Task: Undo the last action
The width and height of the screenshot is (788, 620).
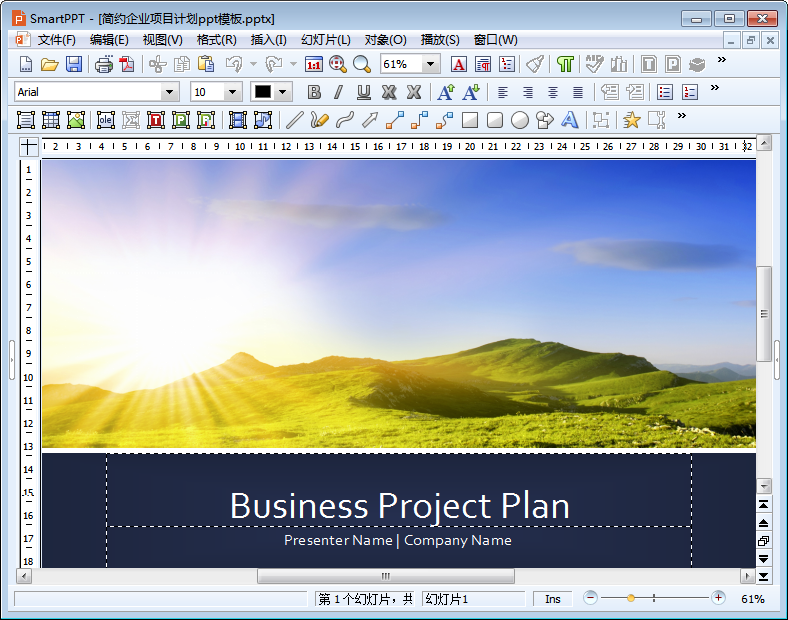Action: 234,64
